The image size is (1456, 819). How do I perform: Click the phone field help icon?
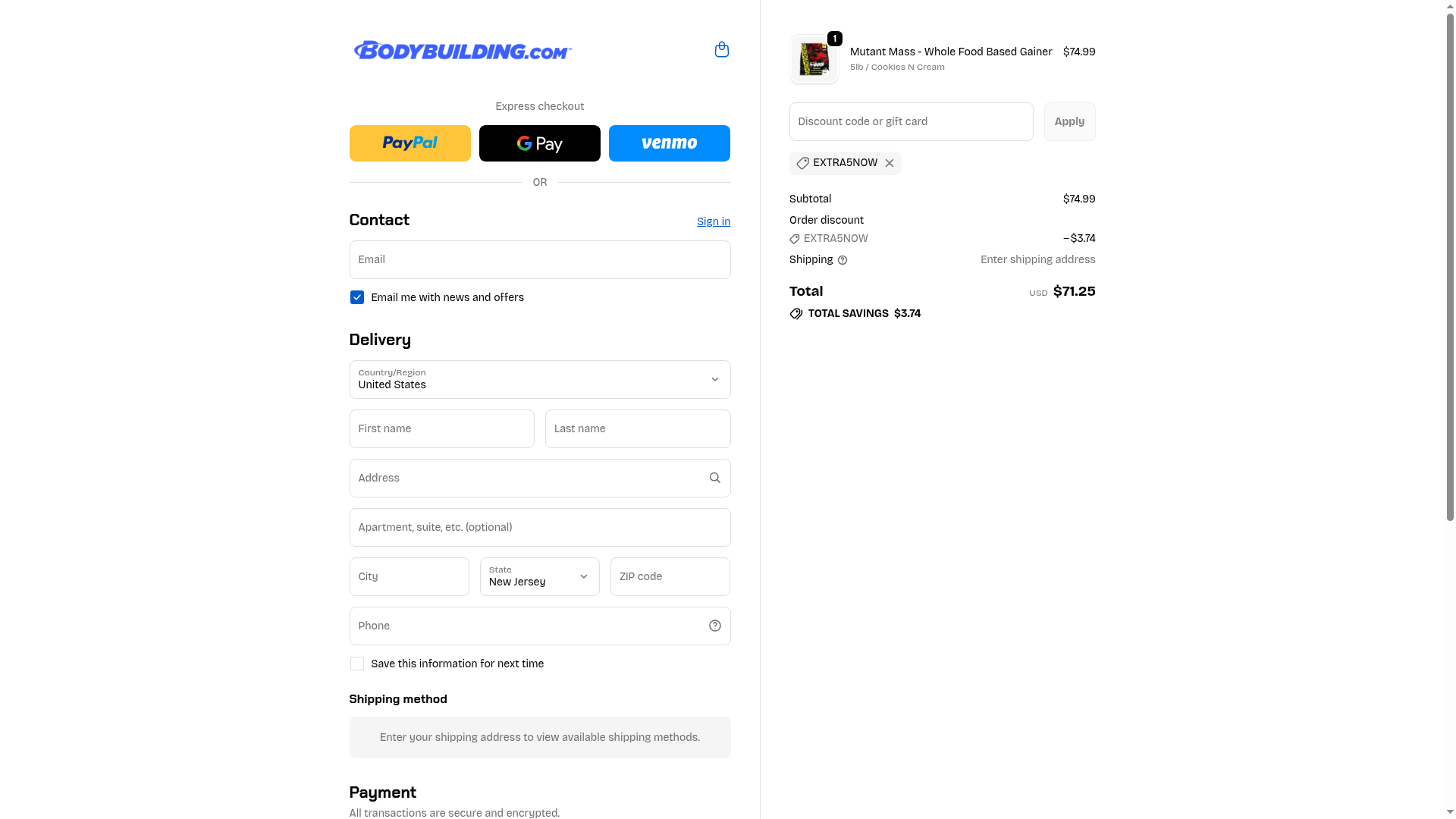(x=715, y=626)
